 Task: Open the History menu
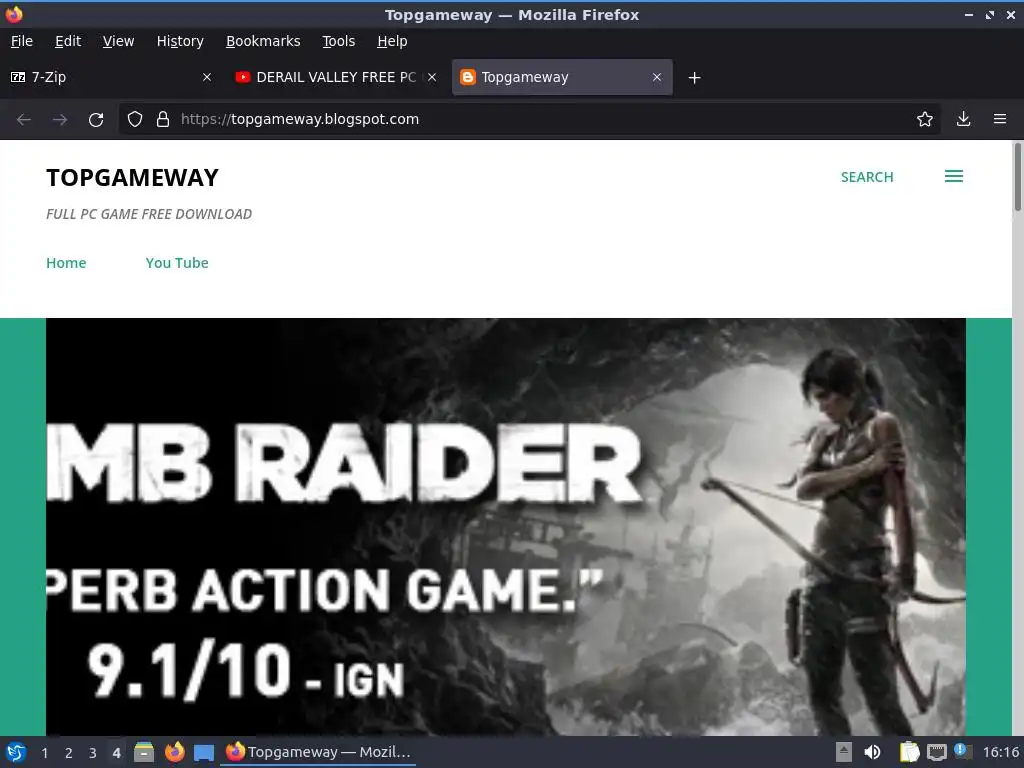[180, 41]
